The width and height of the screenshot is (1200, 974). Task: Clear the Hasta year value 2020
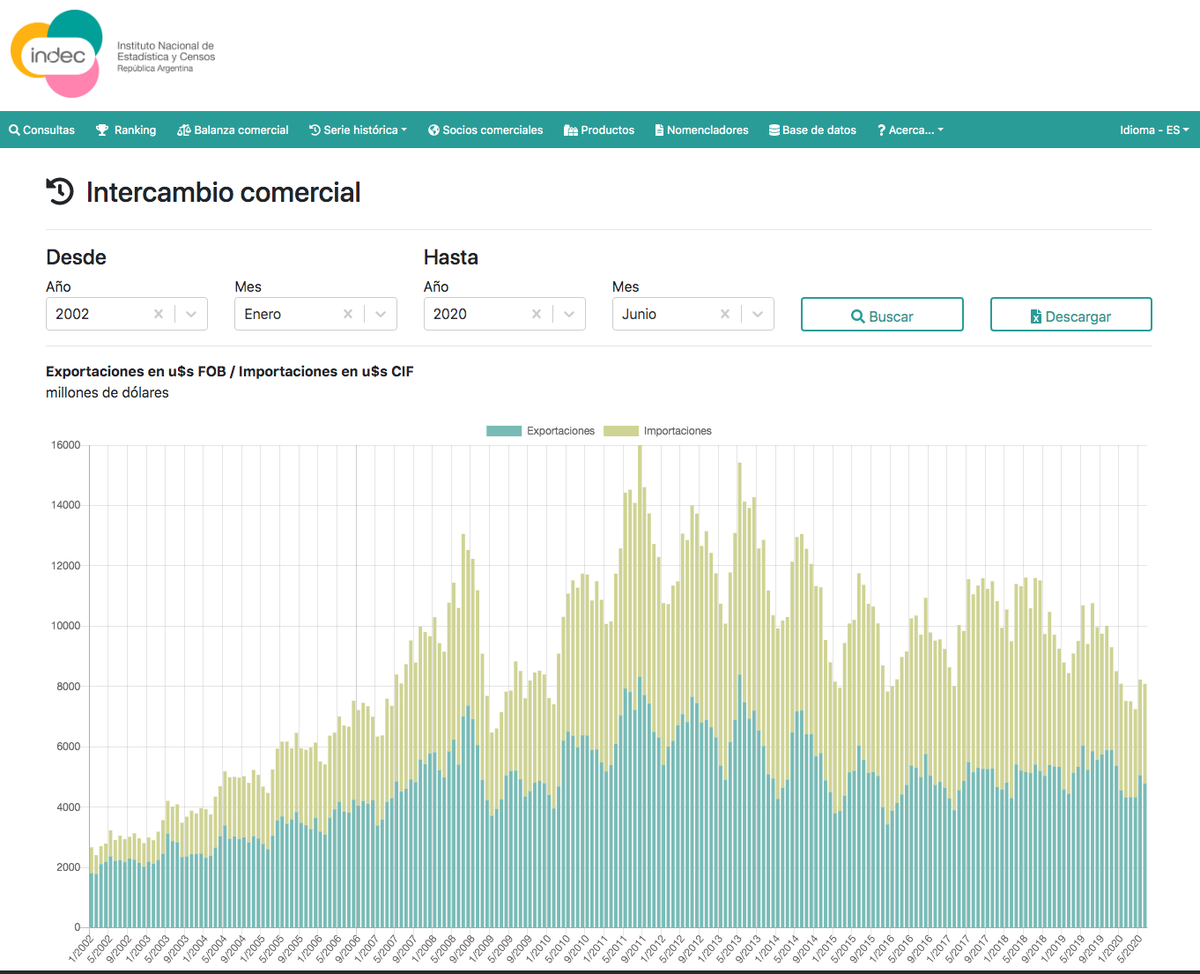[536, 314]
